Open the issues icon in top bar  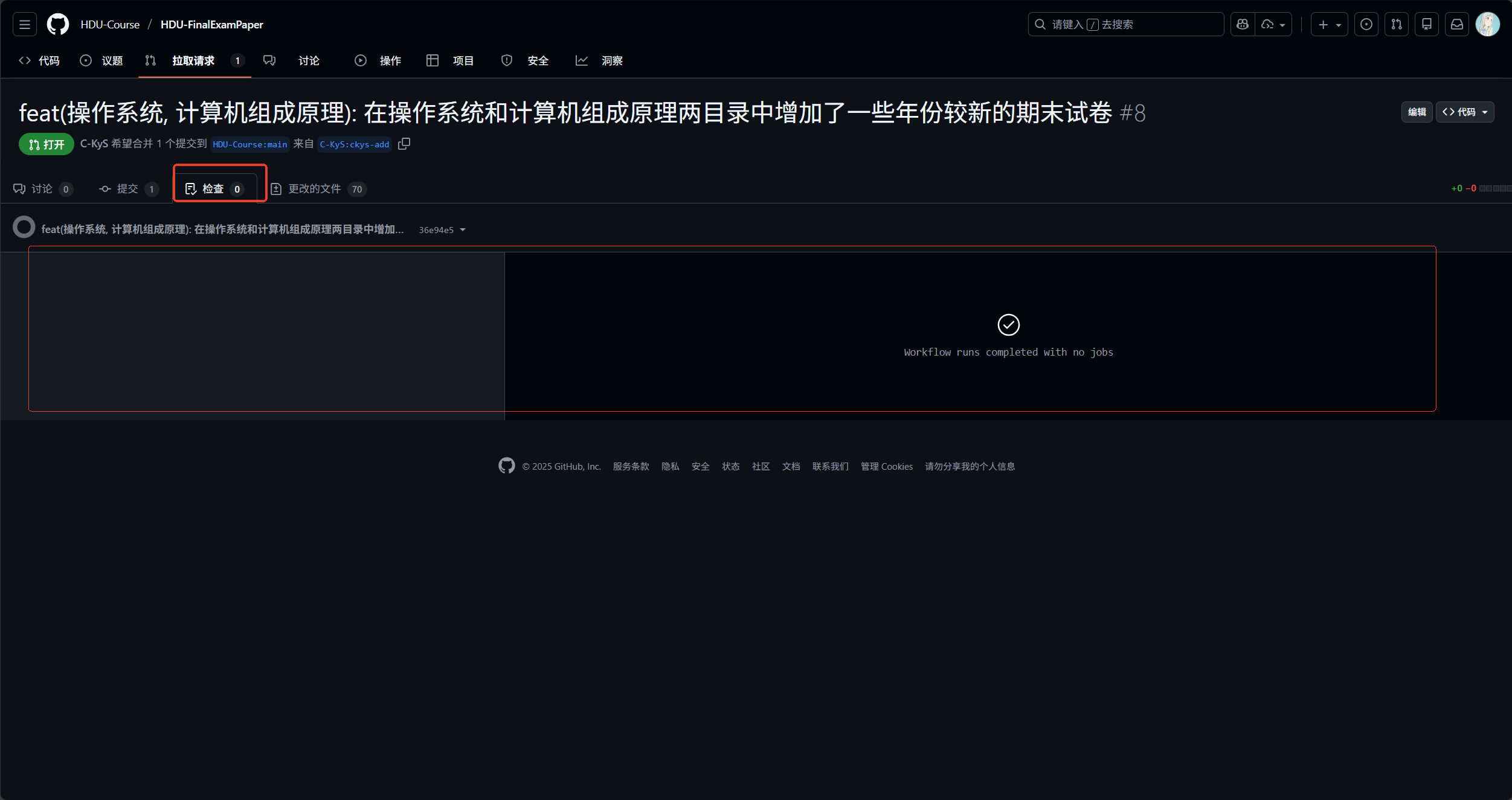(1366, 24)
